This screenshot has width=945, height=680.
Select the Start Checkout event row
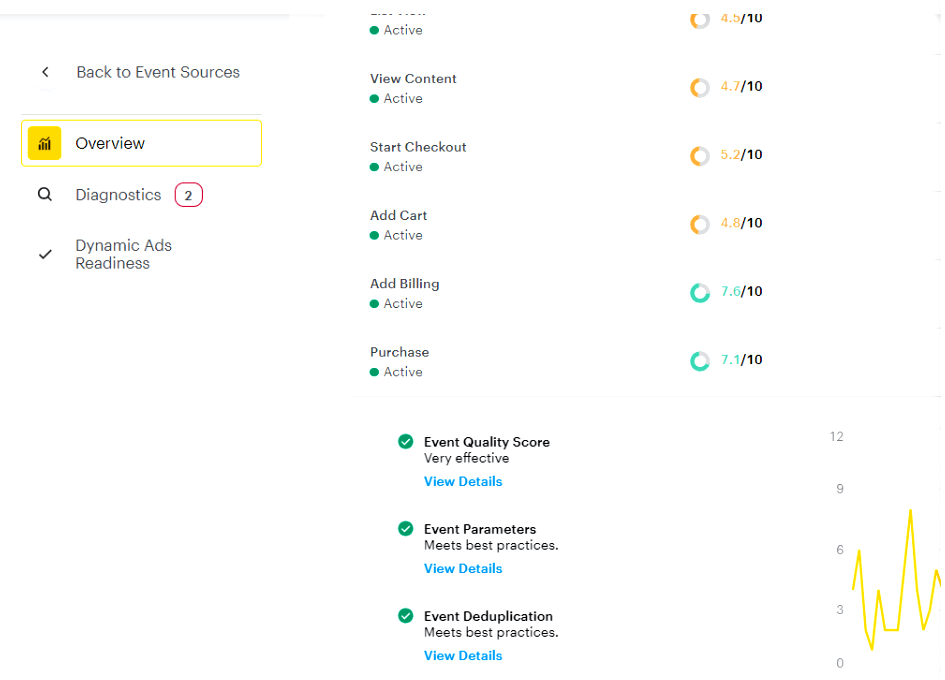click(x=645, y=156)
